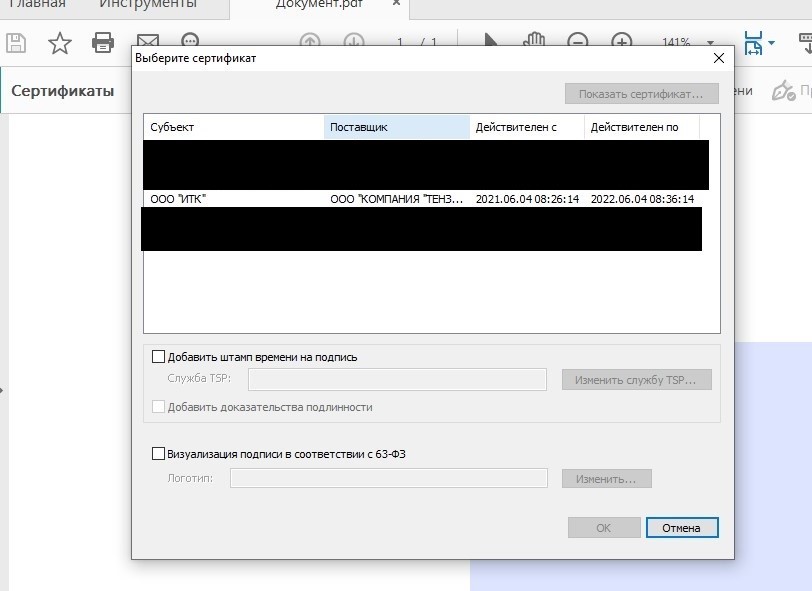Click the fit page width icon
This screenshot has height=591, width=812.
753,43
